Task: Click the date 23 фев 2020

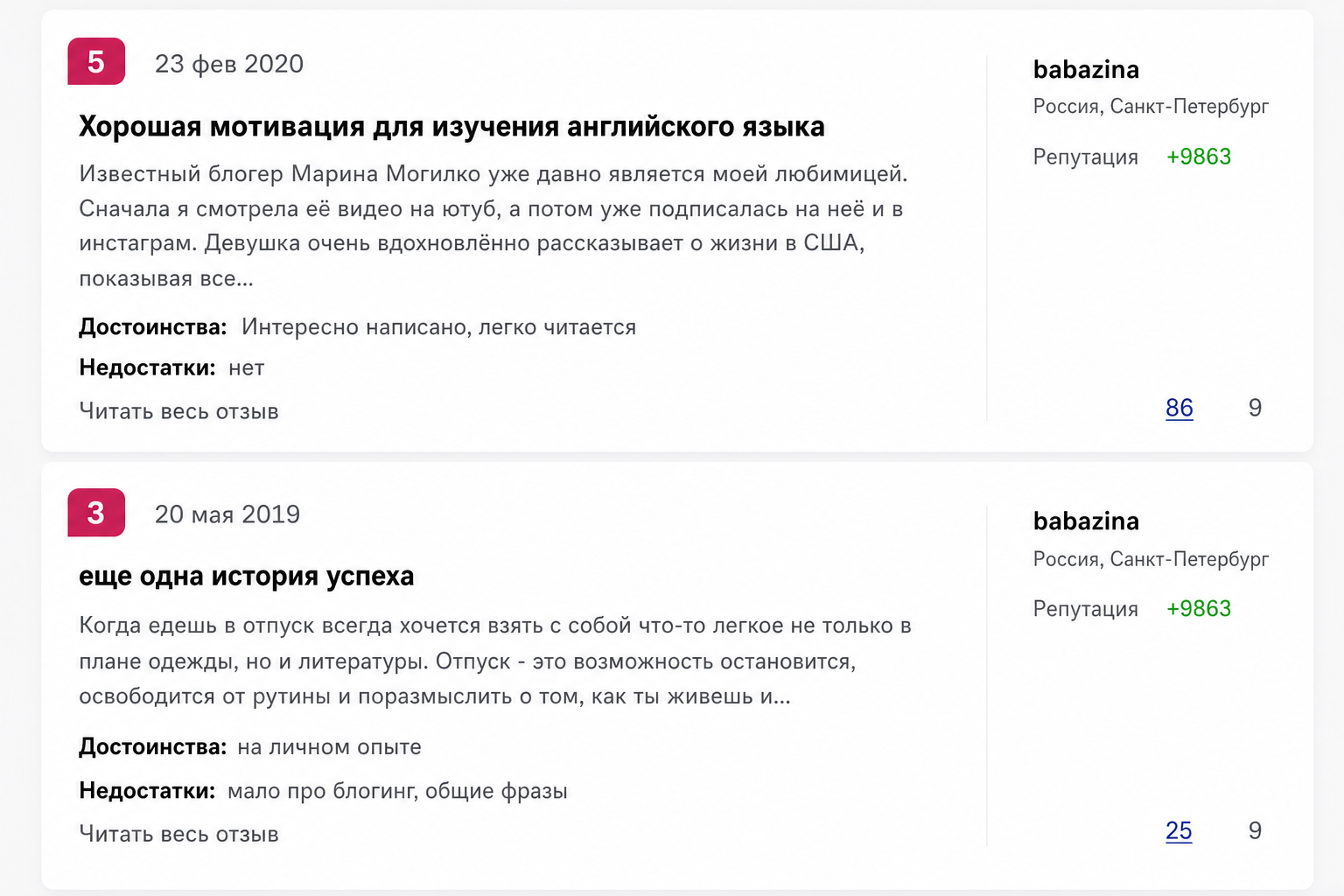Action: 229,64
